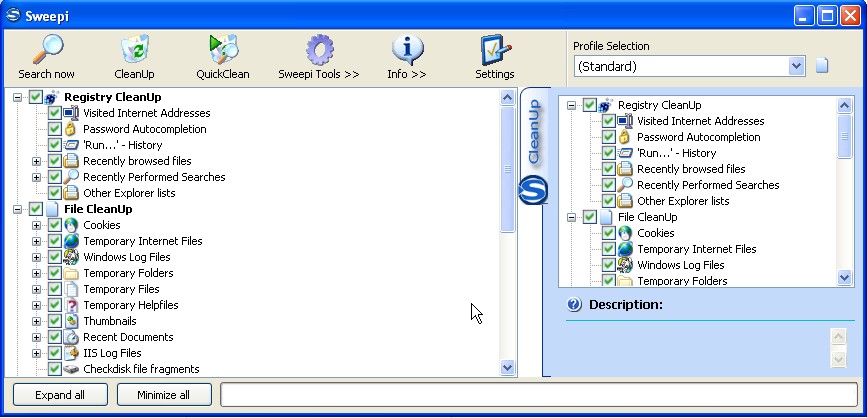
Task: Click Visited Internet Addresses icon in left tree
Action: (x=71, y=113)
